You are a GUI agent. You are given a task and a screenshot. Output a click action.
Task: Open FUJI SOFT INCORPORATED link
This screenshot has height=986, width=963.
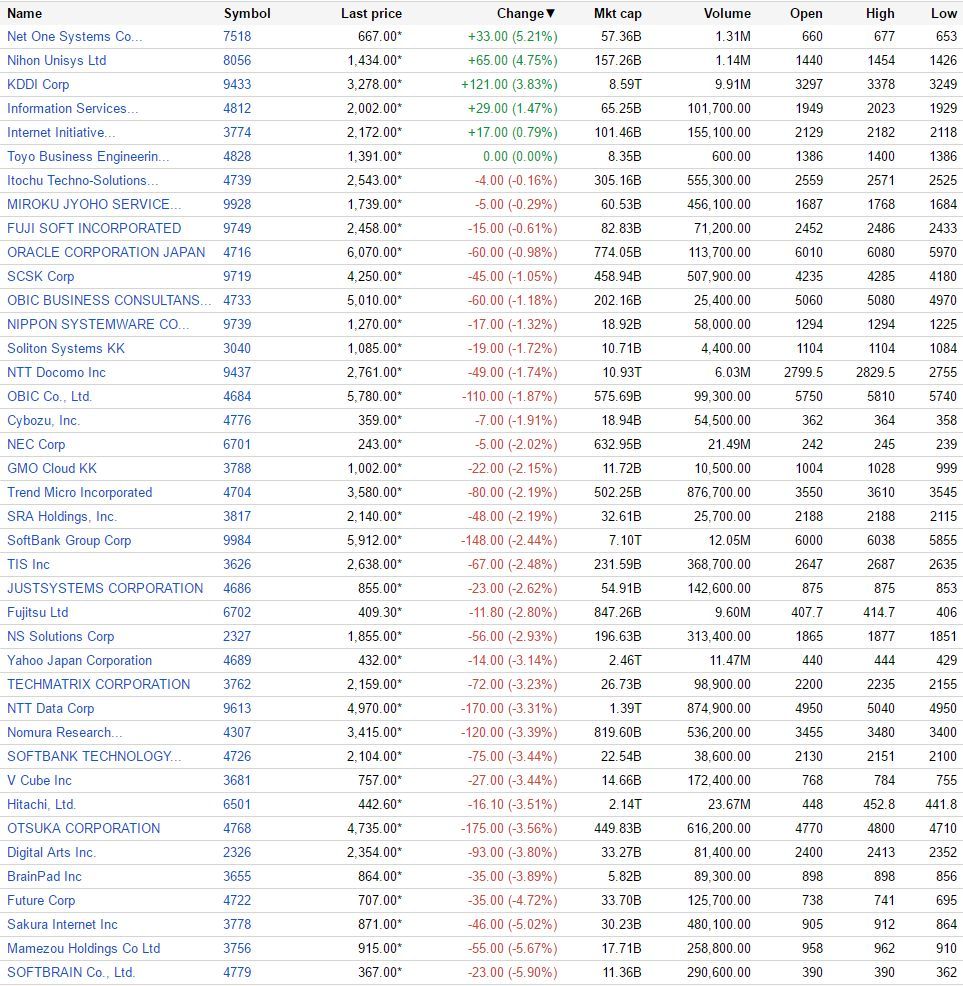point(94,228)
